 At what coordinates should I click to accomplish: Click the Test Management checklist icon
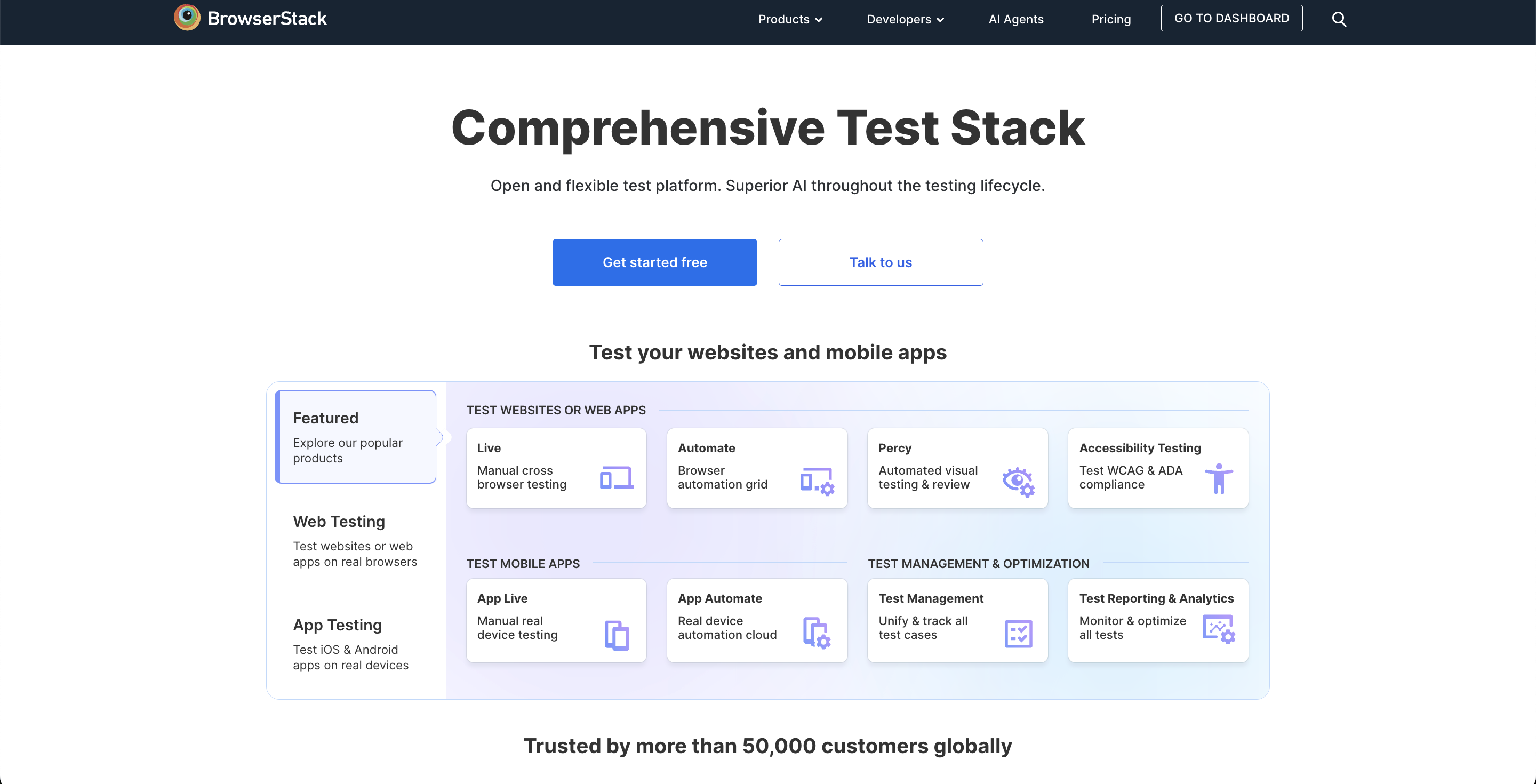(x=1018, y=633)
